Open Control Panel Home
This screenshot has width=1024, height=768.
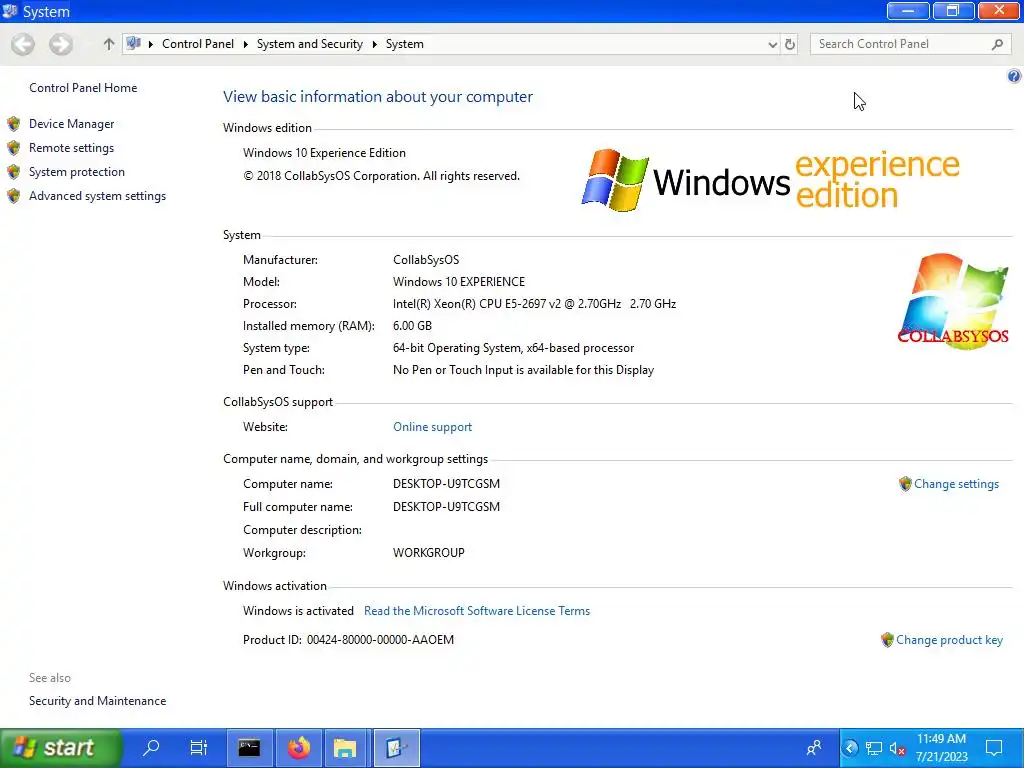(83, 88)
